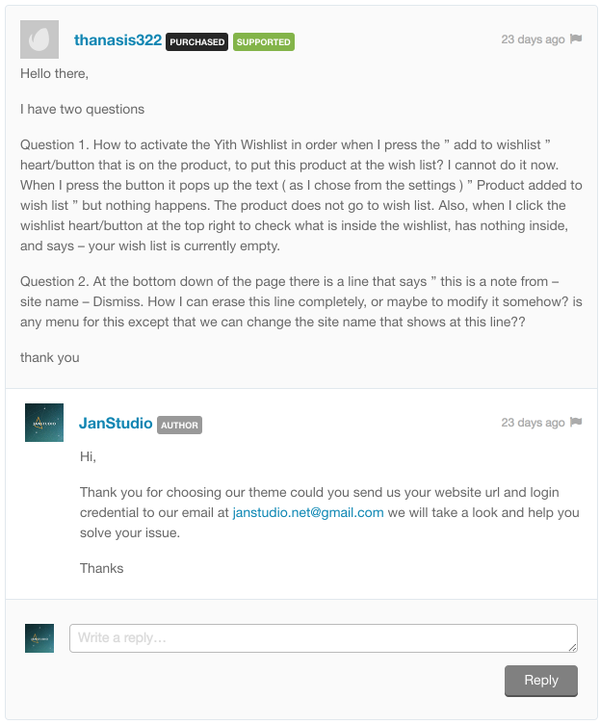
Task: Click the green SUPPORTED badge
Action: [264, 42]
